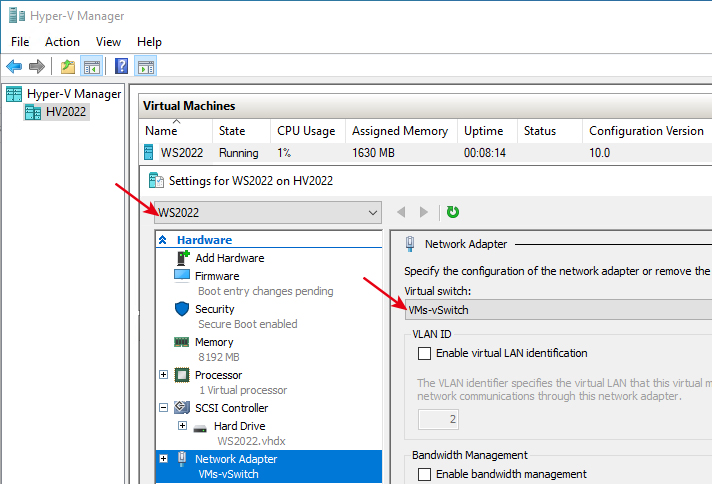Collapse the SCSI Controller tree node

point(163,408)
